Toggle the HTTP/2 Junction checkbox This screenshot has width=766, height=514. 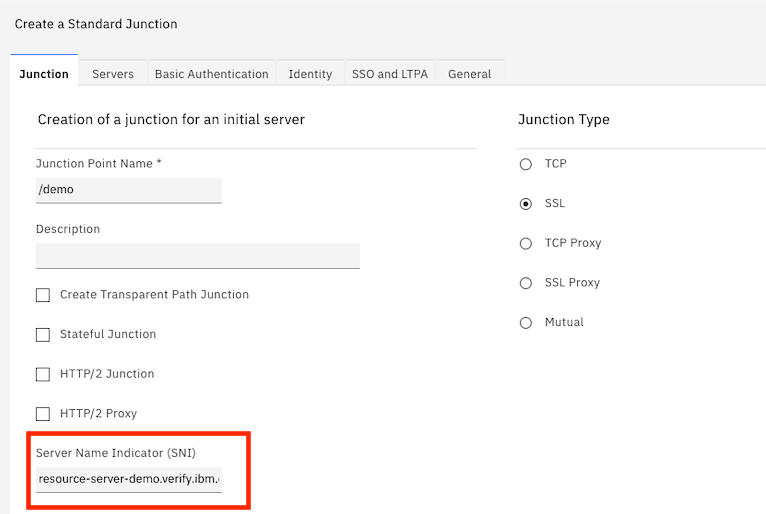pyautogui.click(x=43, y=374)
